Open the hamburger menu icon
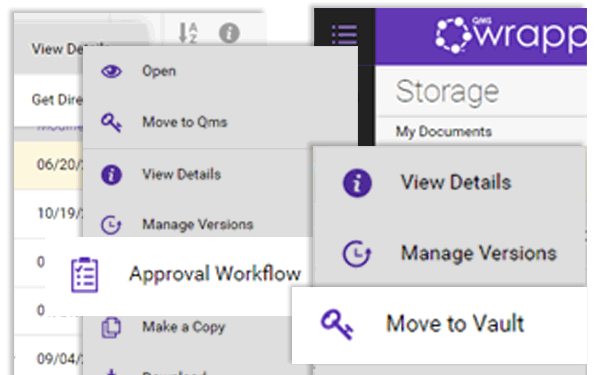Screen dimensions: 600x375 [344, 34]
